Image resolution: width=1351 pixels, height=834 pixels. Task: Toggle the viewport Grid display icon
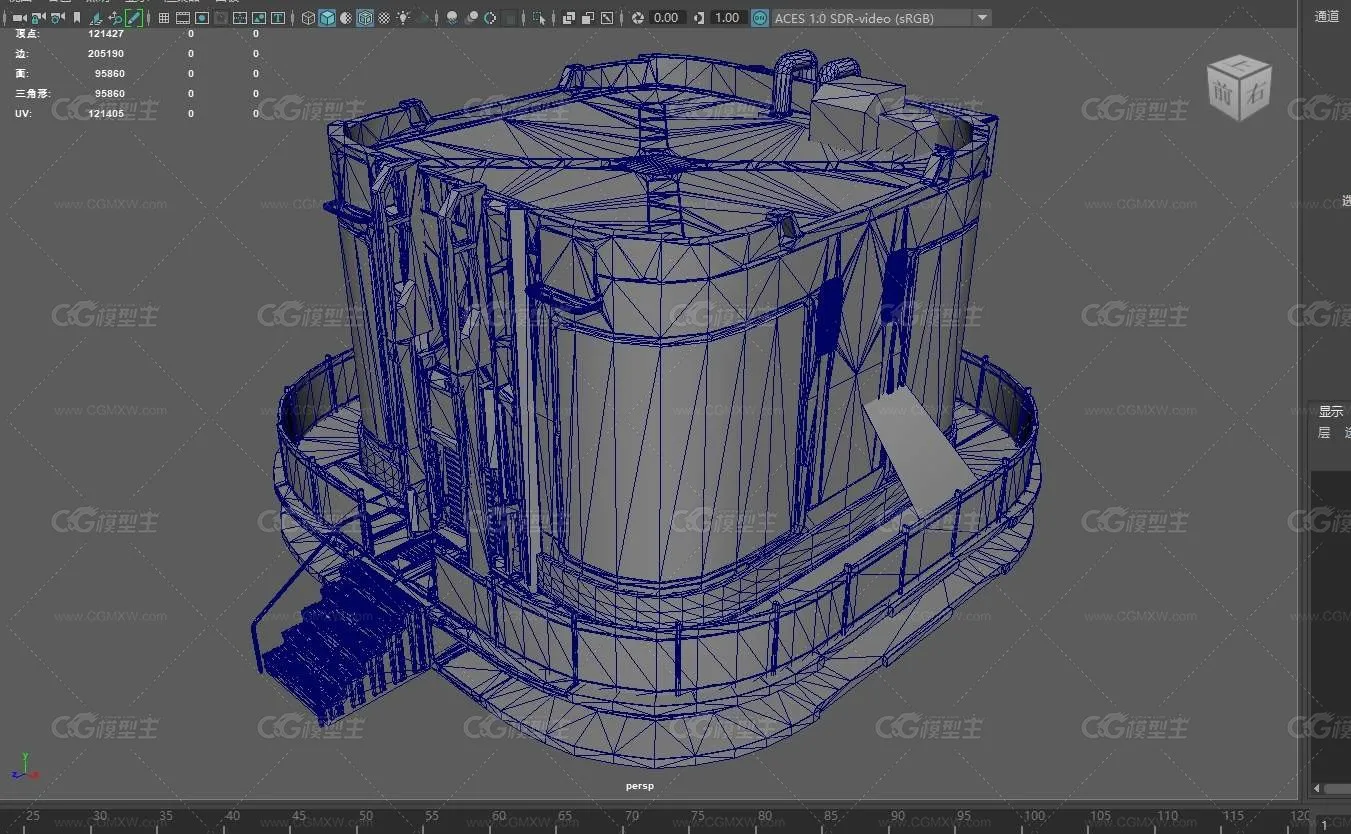click(163, 18)
